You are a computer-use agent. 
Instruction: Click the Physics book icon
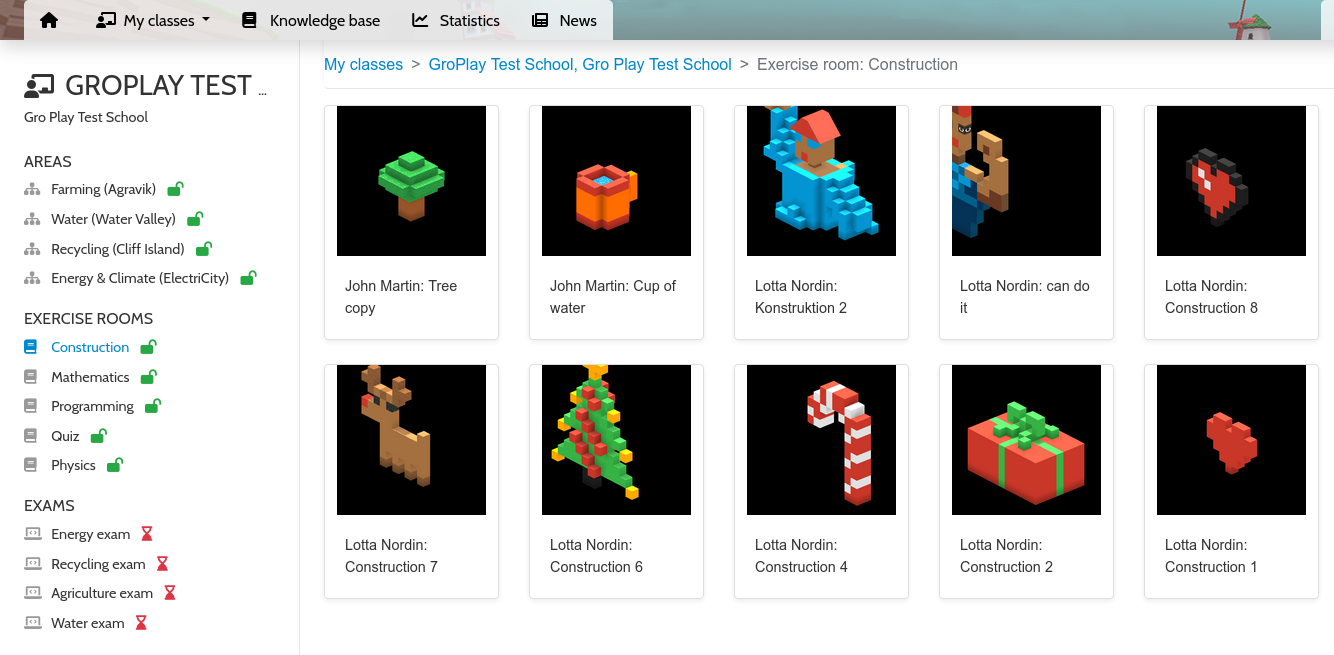click(31, 465)
